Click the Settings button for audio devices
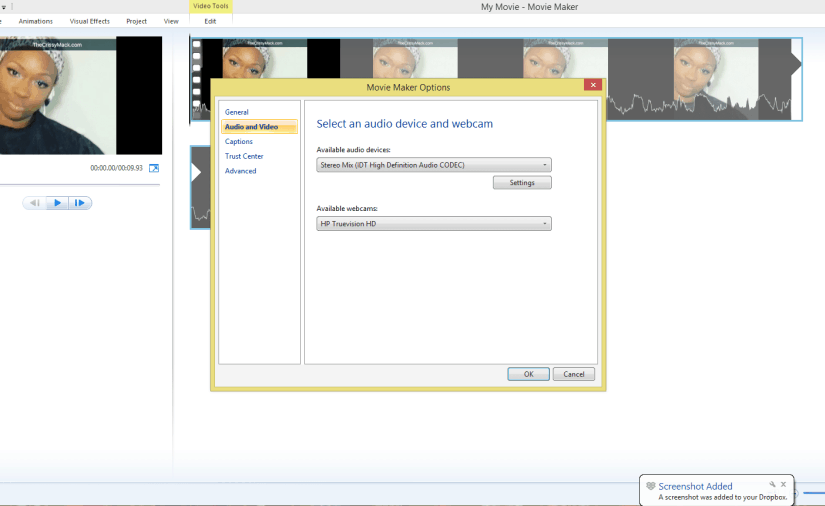Viewport: 825px width, 506px height. click(x=522, y=183)
